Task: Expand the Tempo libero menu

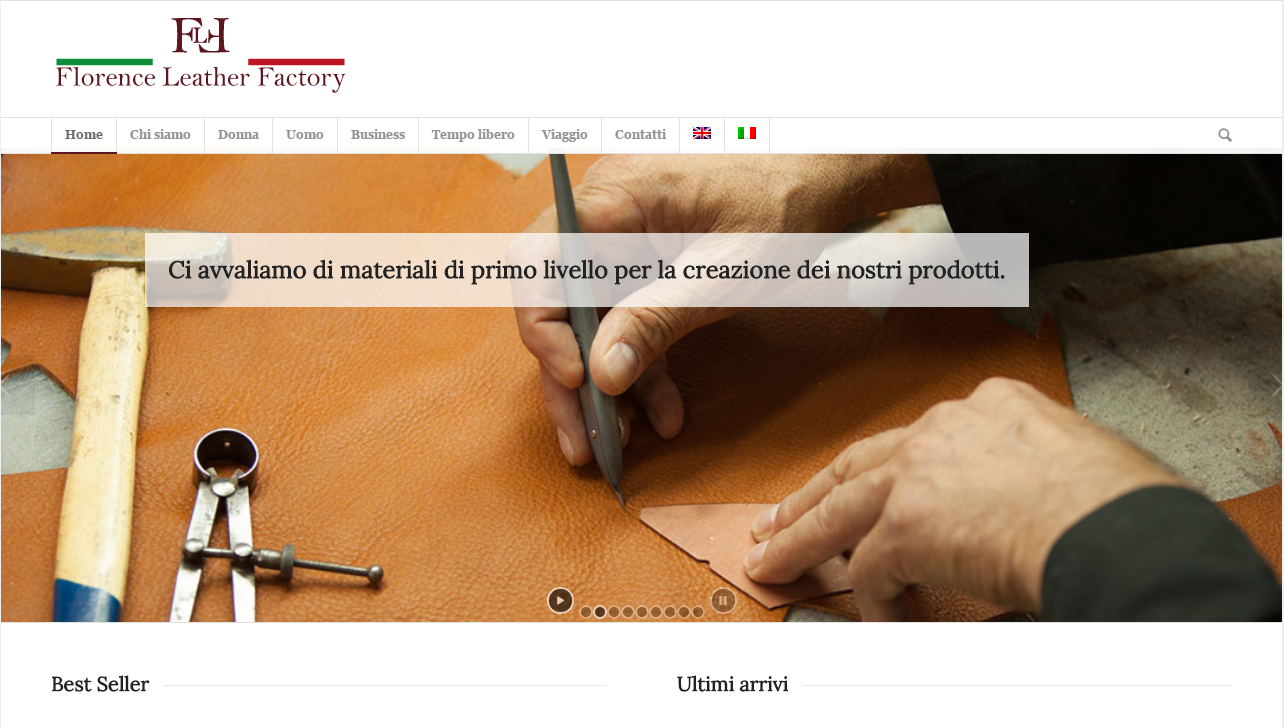Action: [473, 135]
